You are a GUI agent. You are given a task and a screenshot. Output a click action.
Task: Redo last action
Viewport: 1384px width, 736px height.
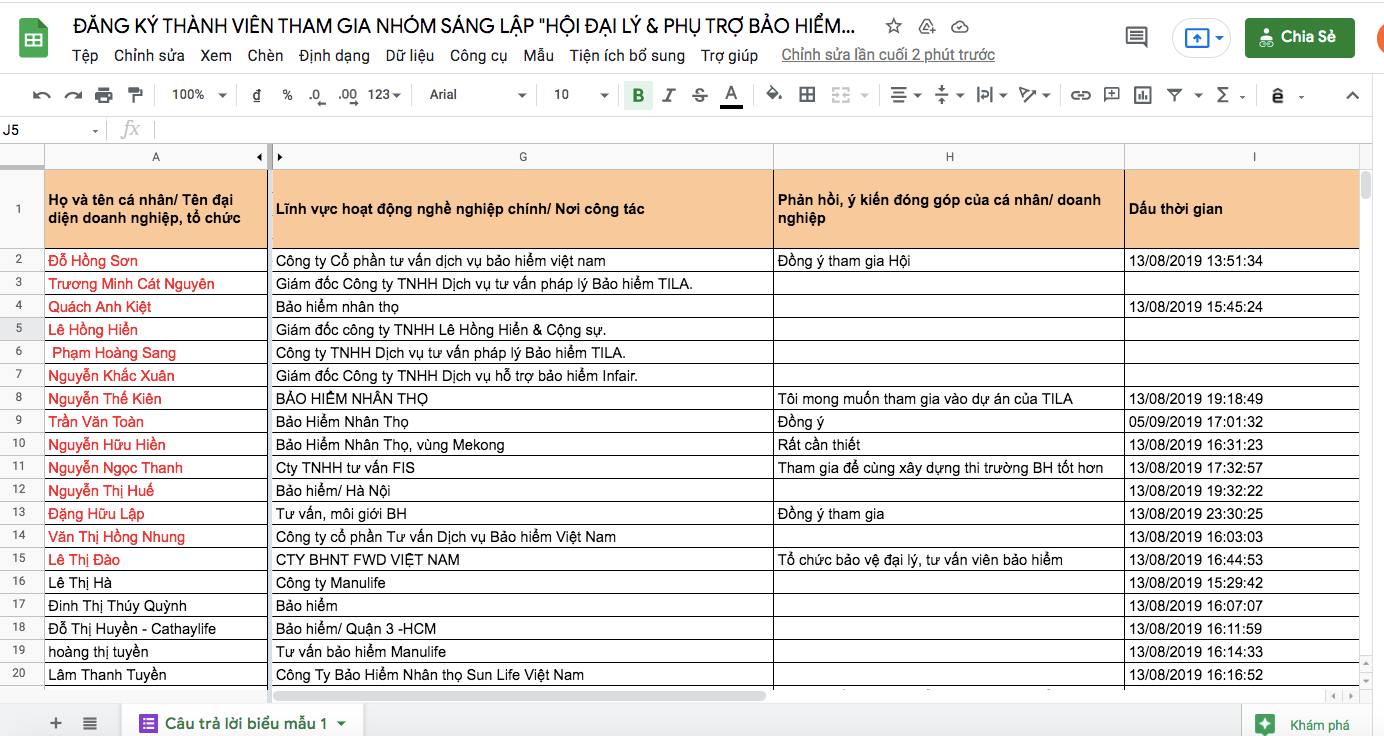pyautogui.click(x=73, y=95)
